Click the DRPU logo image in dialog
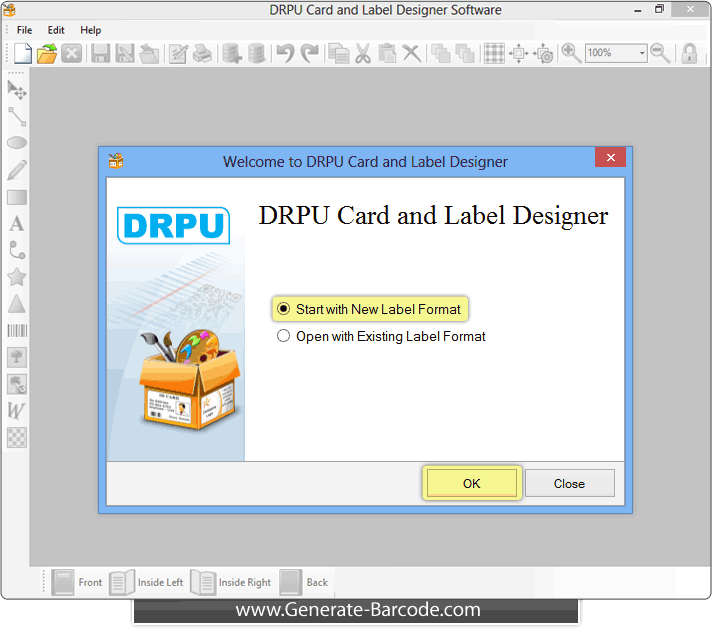Viewport: 712px width, 629px height. click(x=173, y=225)
